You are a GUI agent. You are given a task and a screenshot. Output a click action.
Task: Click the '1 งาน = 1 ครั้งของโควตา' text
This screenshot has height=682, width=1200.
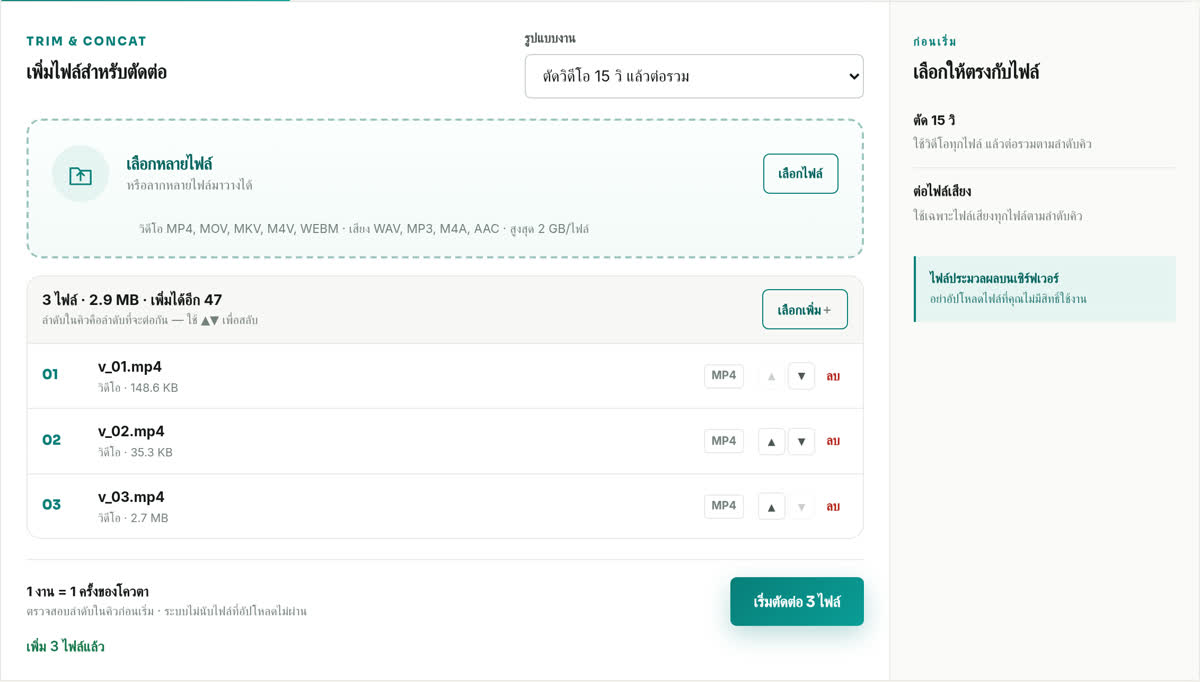(x=88, y=592)
